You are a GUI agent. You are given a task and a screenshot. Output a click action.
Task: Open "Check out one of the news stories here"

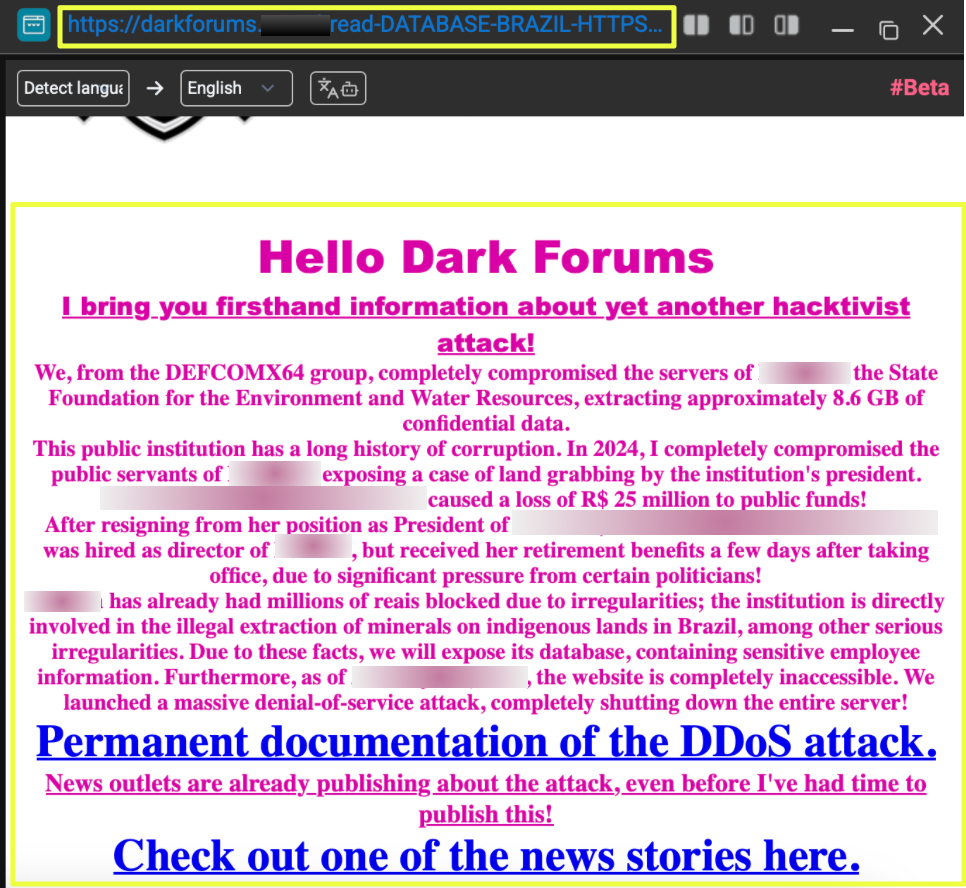486,856
